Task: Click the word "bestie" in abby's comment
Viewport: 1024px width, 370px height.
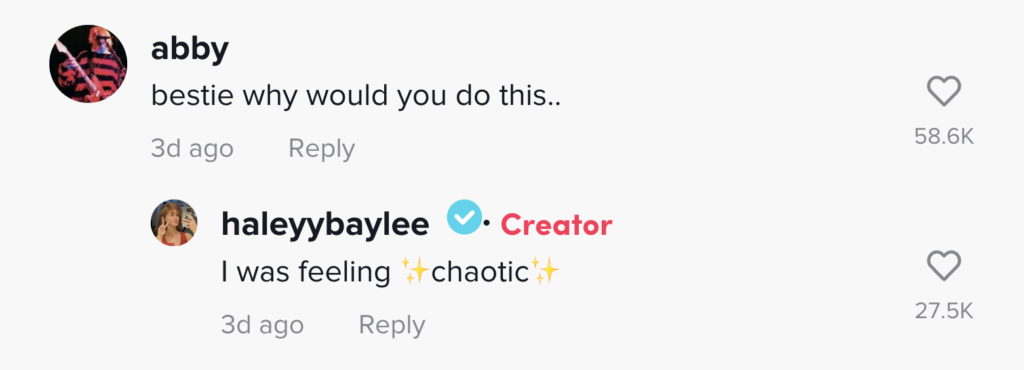Action: (x=193, y=96)
